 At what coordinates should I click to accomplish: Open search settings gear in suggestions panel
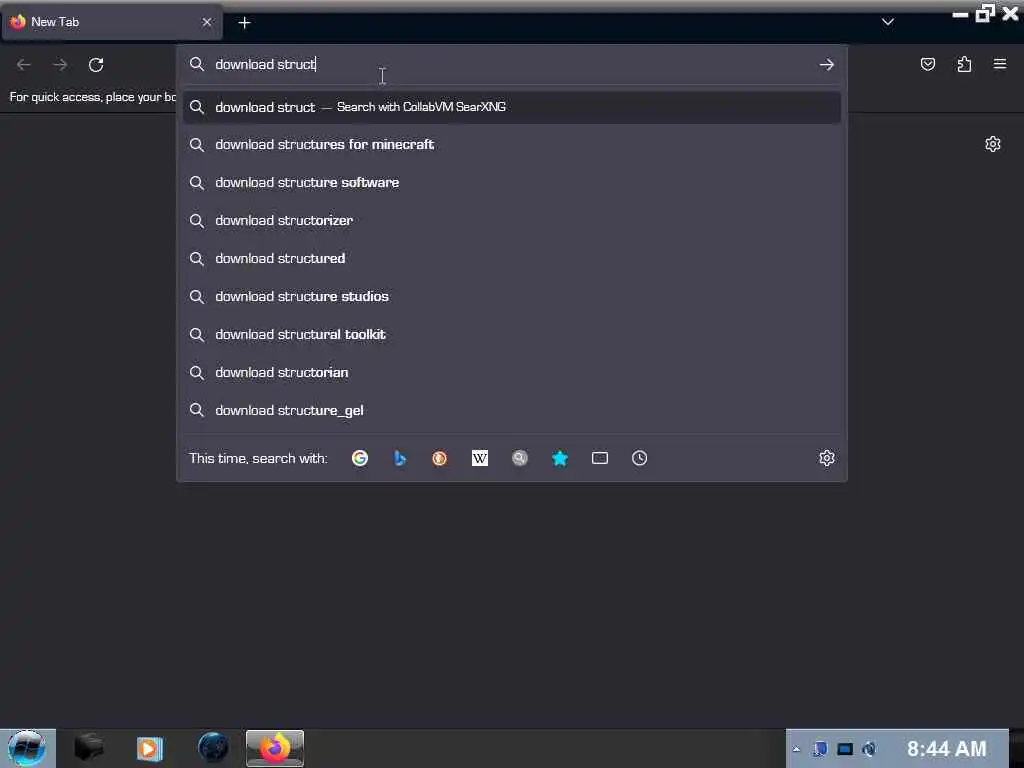[x=827, y=458]
